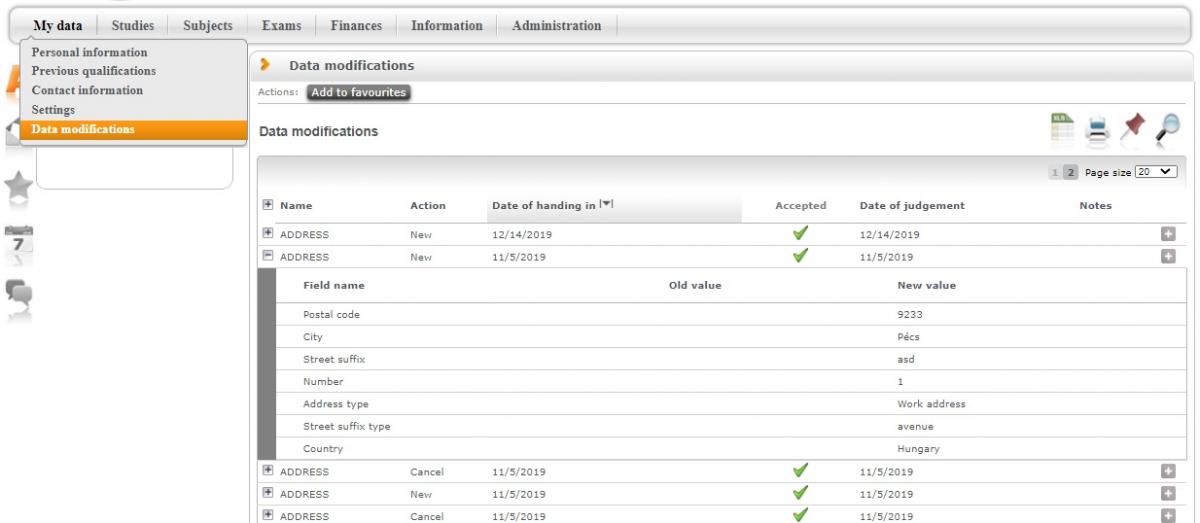Select Contact information from My data menu
The height and width of the screenshot is (523, 1200).
coord(87,90)
